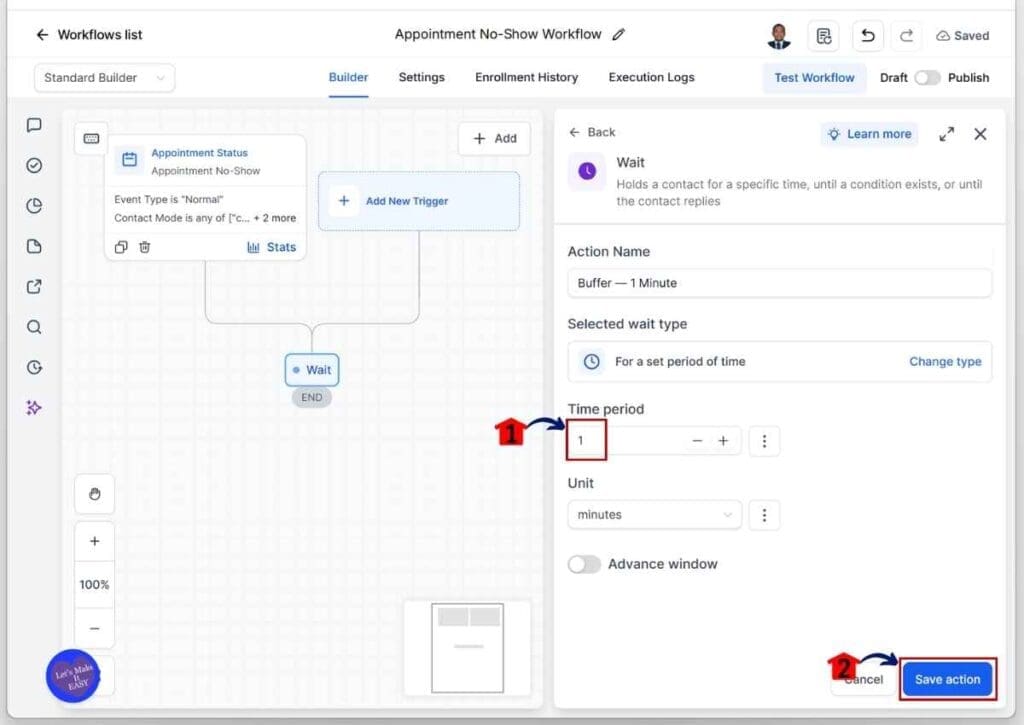Activate the hand pan tool
The image size is (1024, 725).
pos(95,494)
